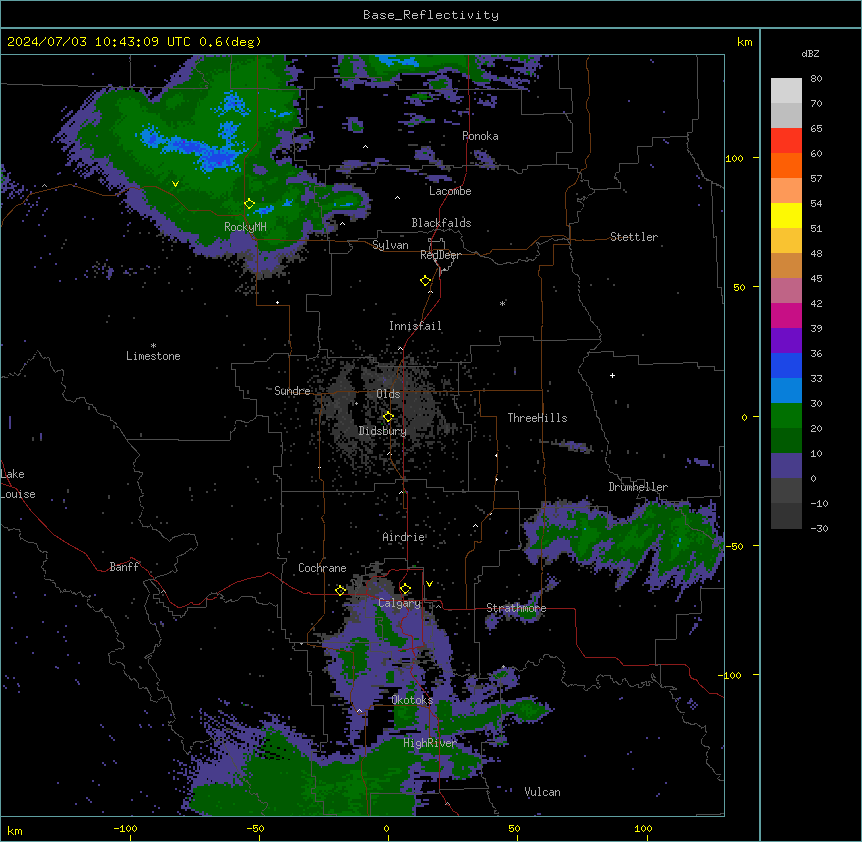Click the magenta 42 dBZ legend swatch

coord(786,315)
